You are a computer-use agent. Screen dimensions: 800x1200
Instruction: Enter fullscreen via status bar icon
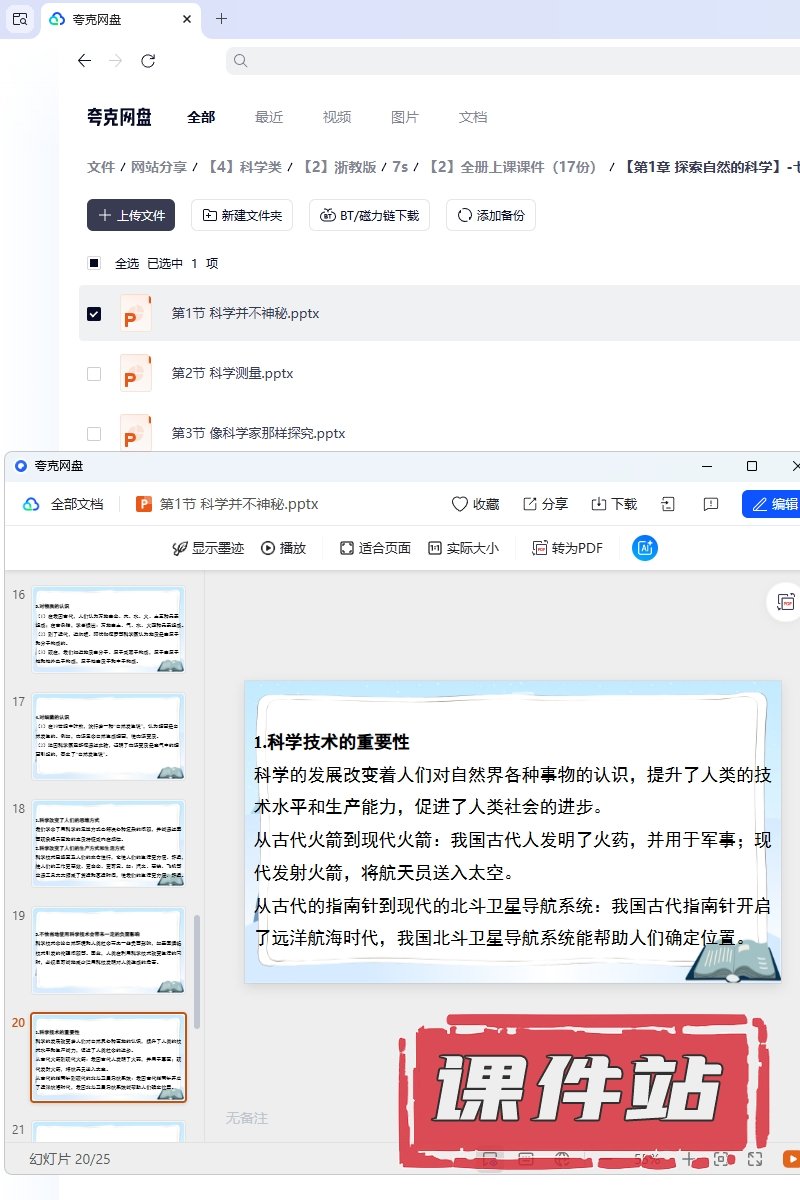tap(756, 1159)
